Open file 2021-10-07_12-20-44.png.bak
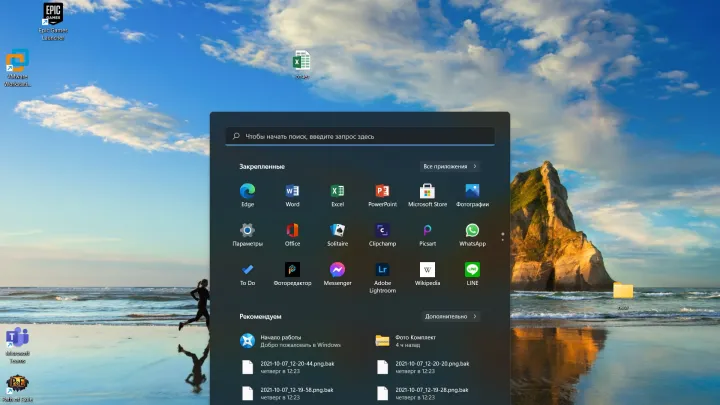 (x=290, y=367)
